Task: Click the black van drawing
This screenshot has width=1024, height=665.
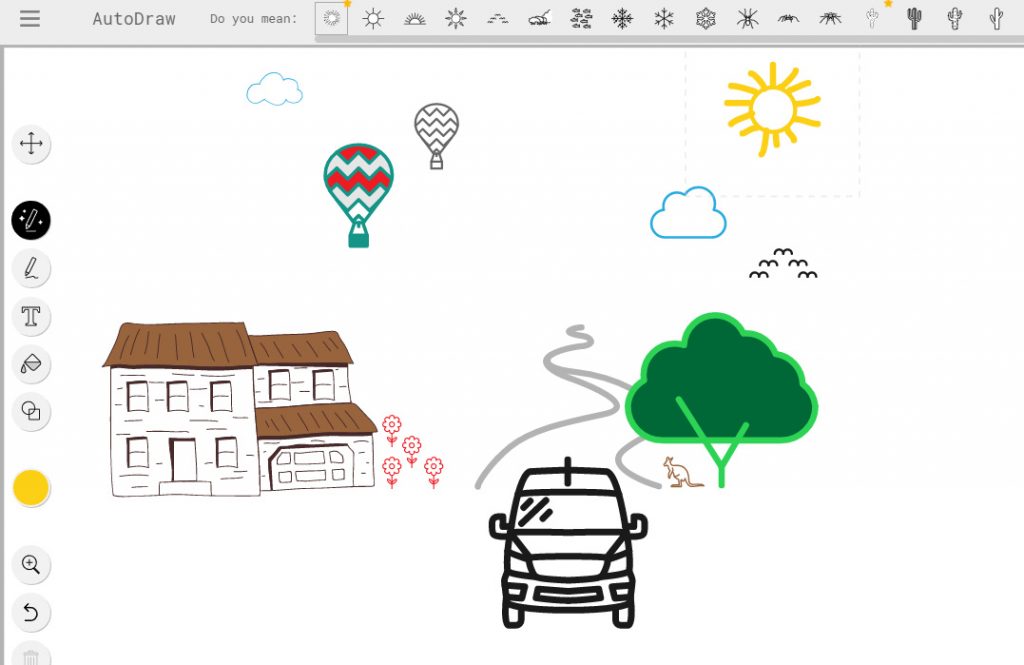Action: click(x=568, y=543)
